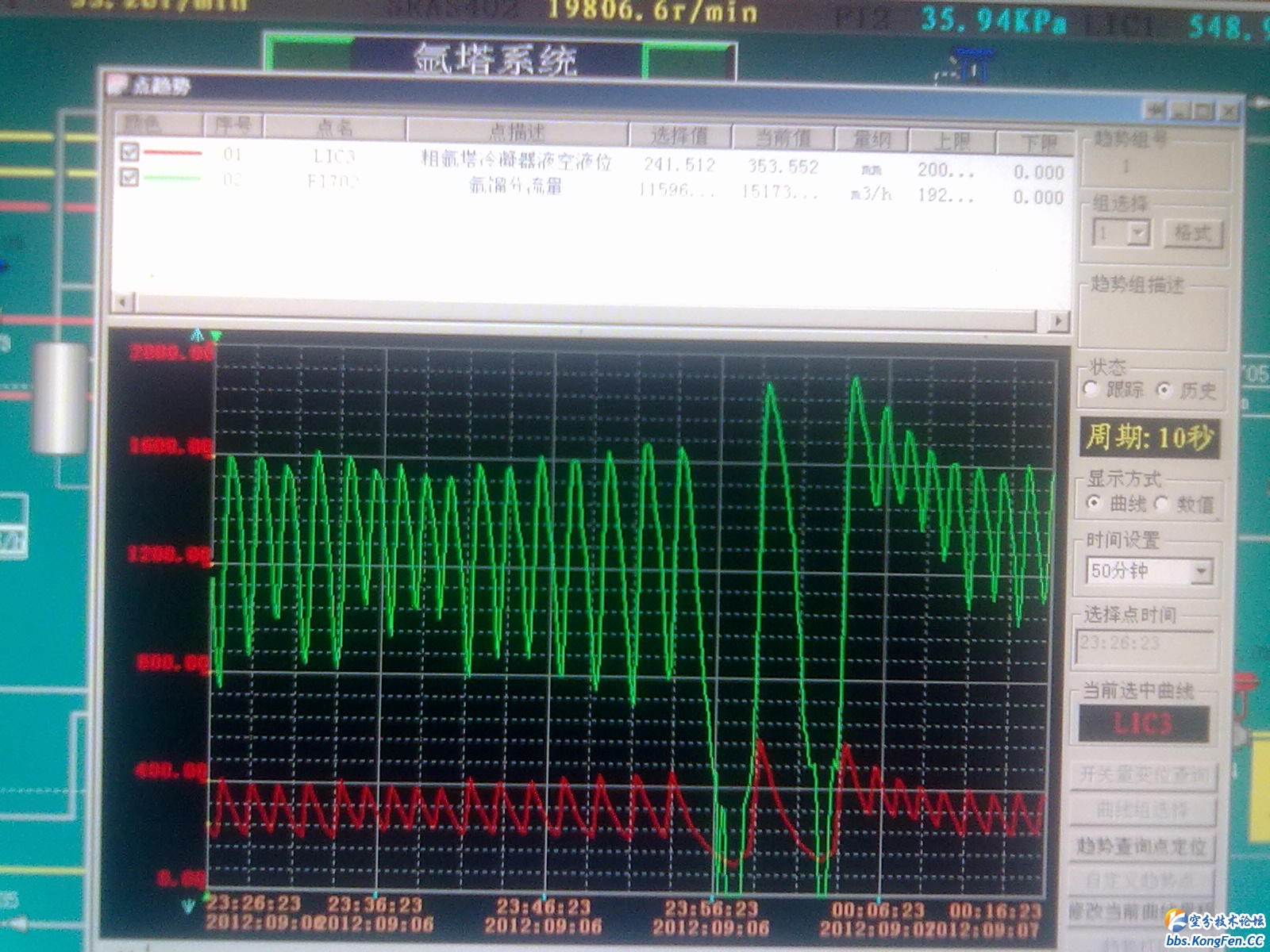Click the selected value 241.512

coord(679,164)
